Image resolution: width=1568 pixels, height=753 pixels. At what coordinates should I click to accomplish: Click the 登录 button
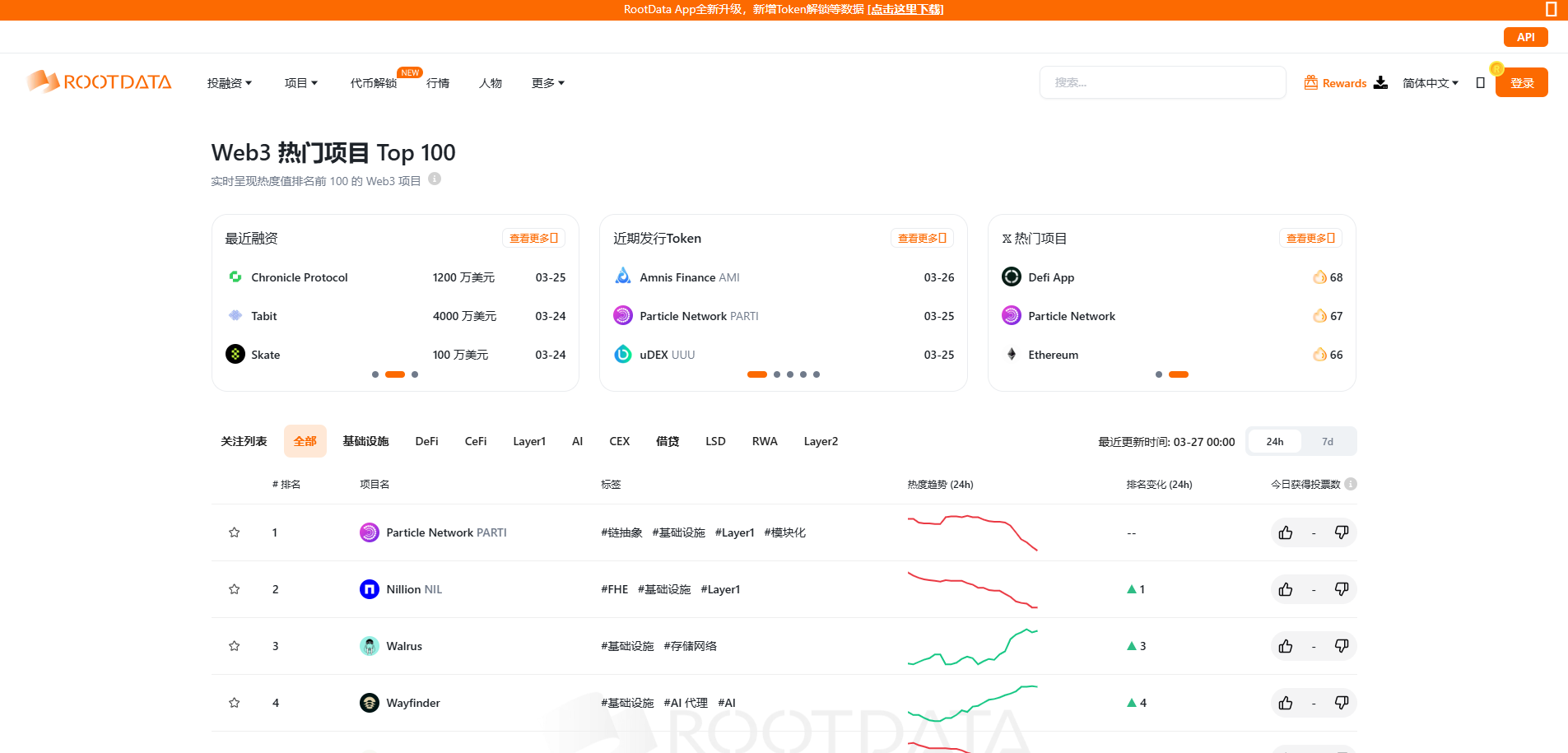(x=1521, y=82)
